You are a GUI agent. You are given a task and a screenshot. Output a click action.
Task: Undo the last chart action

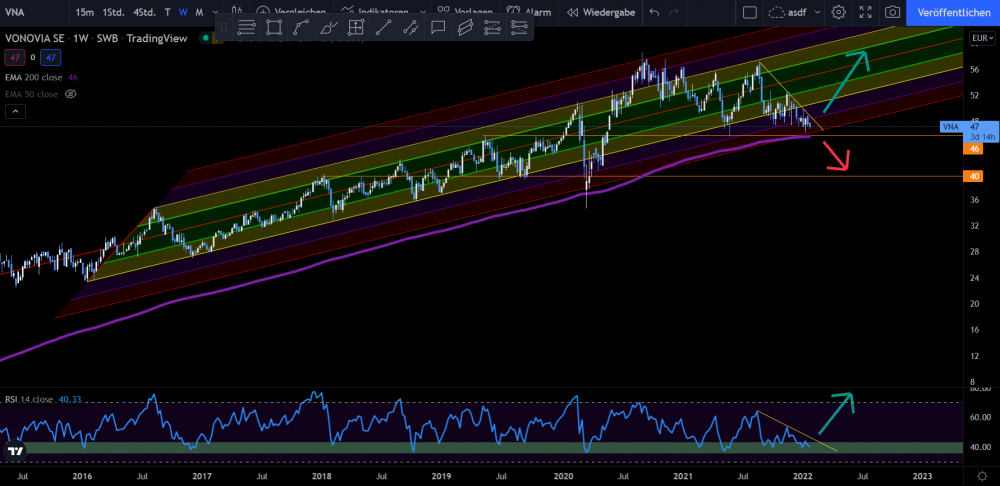pos(654,12)
